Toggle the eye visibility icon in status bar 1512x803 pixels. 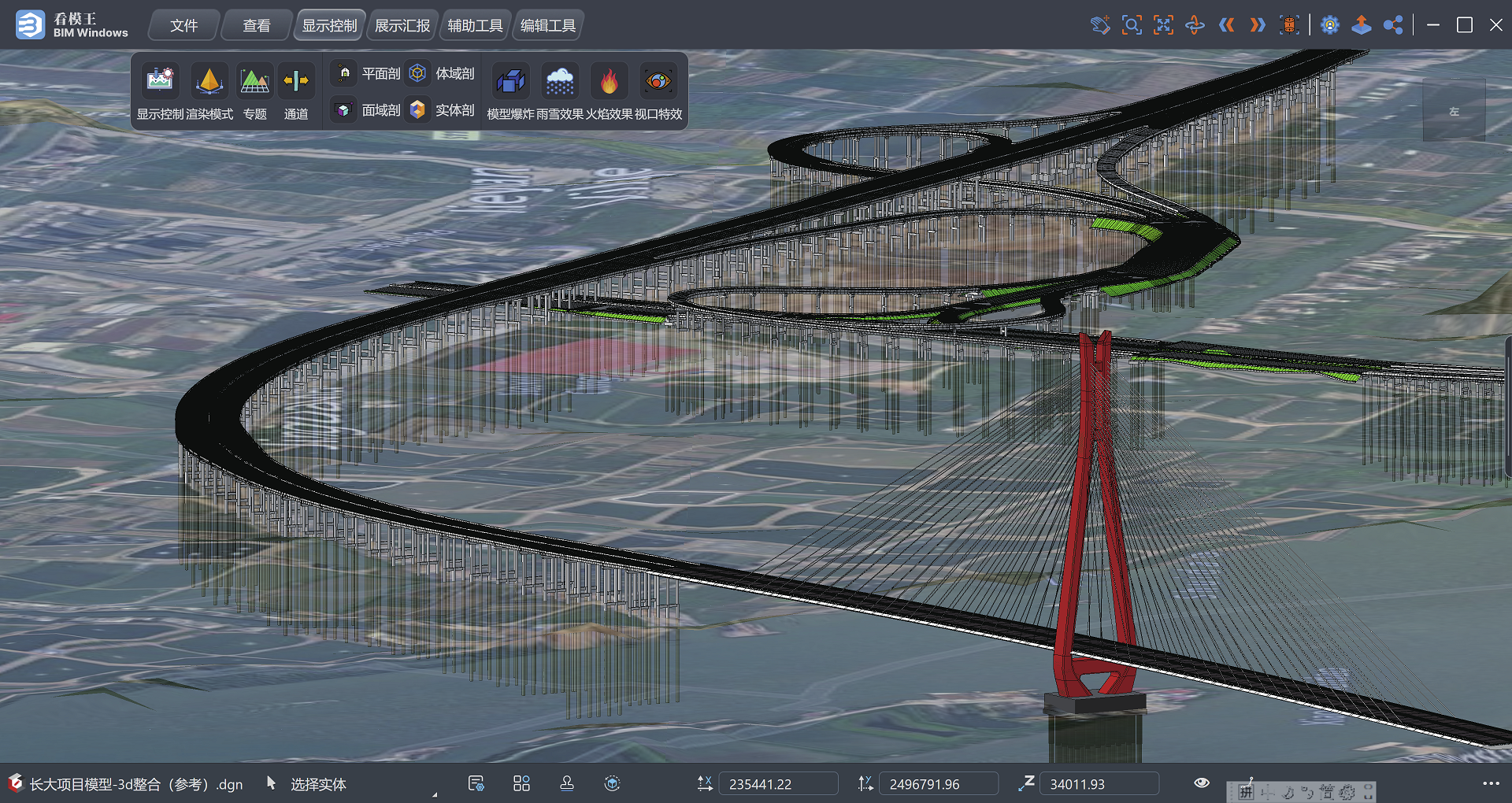coord(1202,783)
